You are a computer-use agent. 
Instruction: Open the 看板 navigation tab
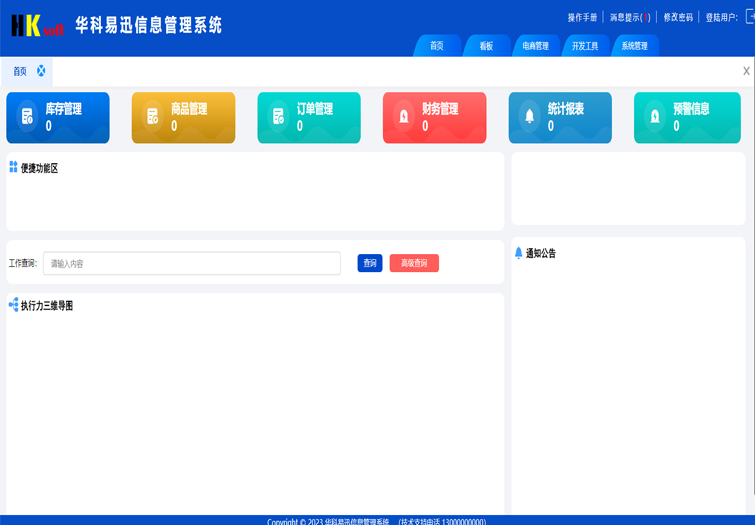(x=486, y=46)
